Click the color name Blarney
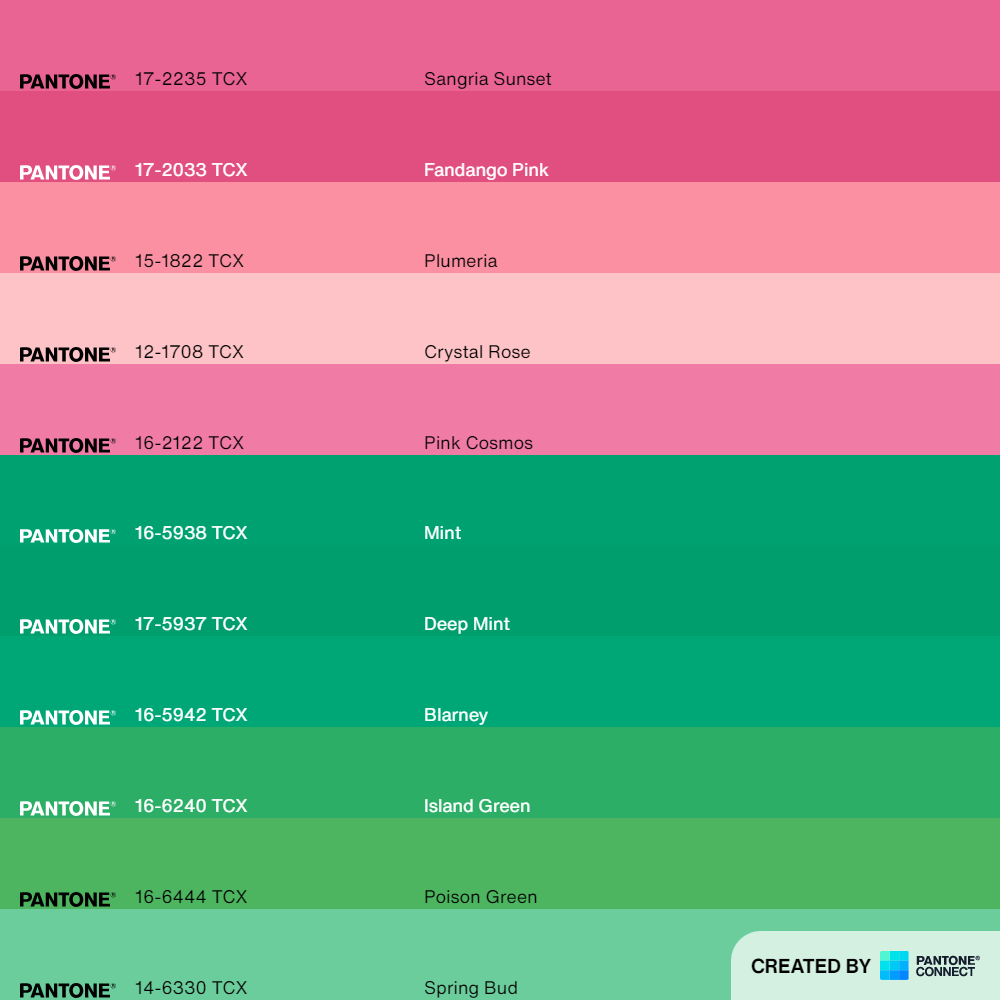Image resolution: width=1000 pixels, height=1000 pixels. (x=456, y=716)
